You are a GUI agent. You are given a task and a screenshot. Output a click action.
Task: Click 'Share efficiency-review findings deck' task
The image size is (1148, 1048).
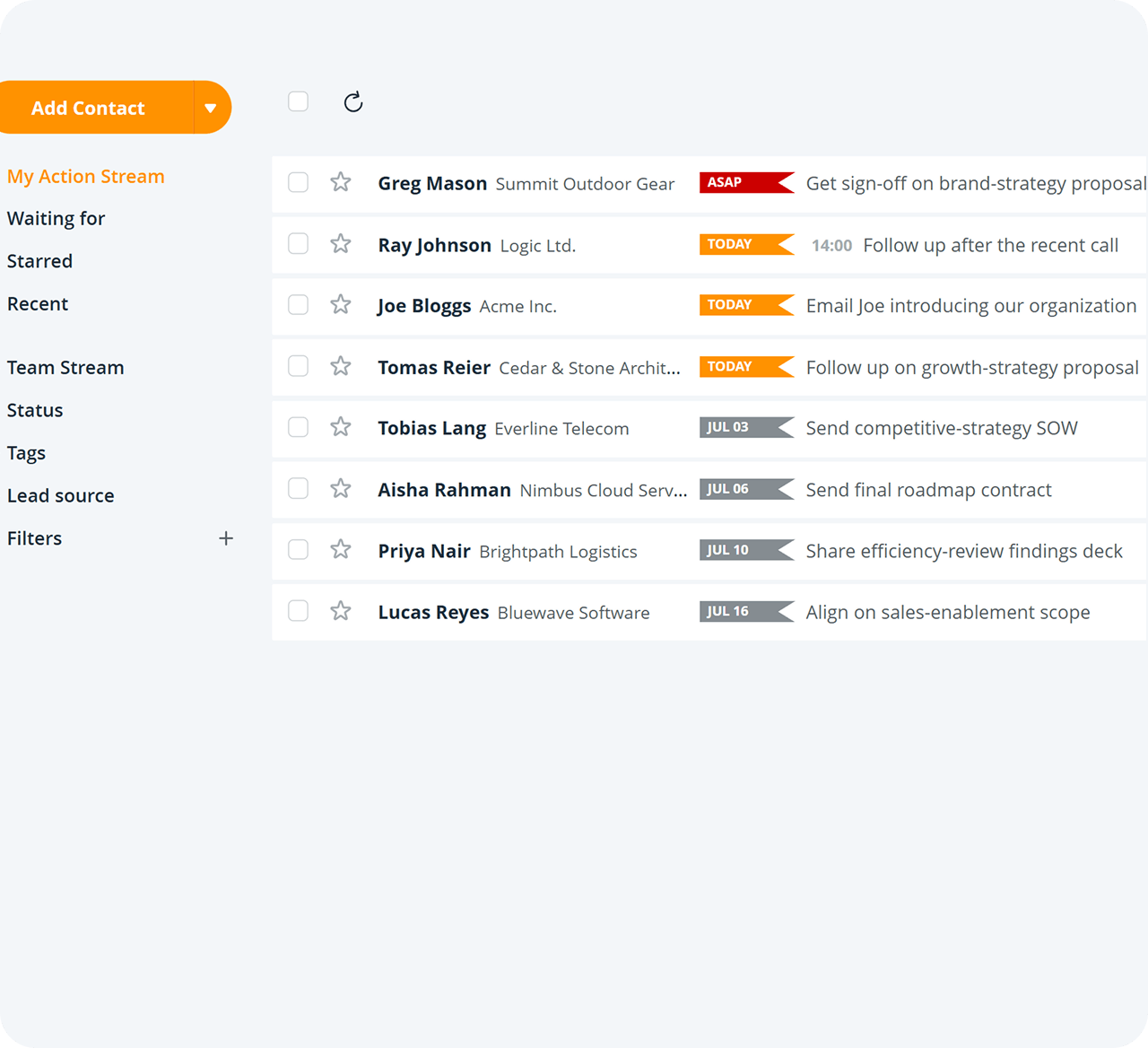click(x=964, y=551)
